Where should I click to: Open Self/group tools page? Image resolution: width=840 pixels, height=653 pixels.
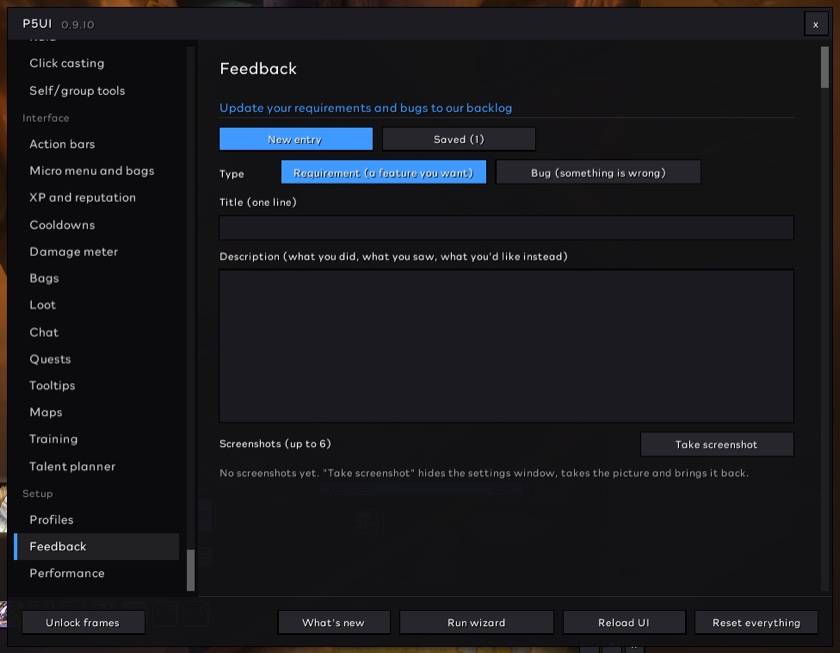[x=77, y=91]
